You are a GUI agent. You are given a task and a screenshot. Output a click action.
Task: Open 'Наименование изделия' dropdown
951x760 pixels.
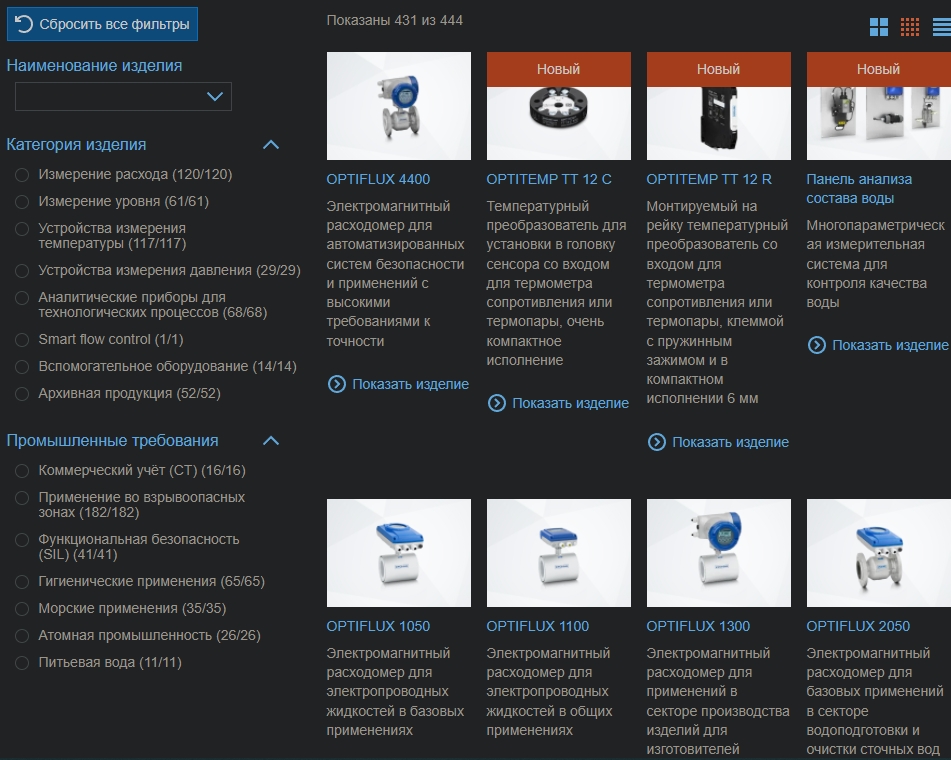(123, 96)
